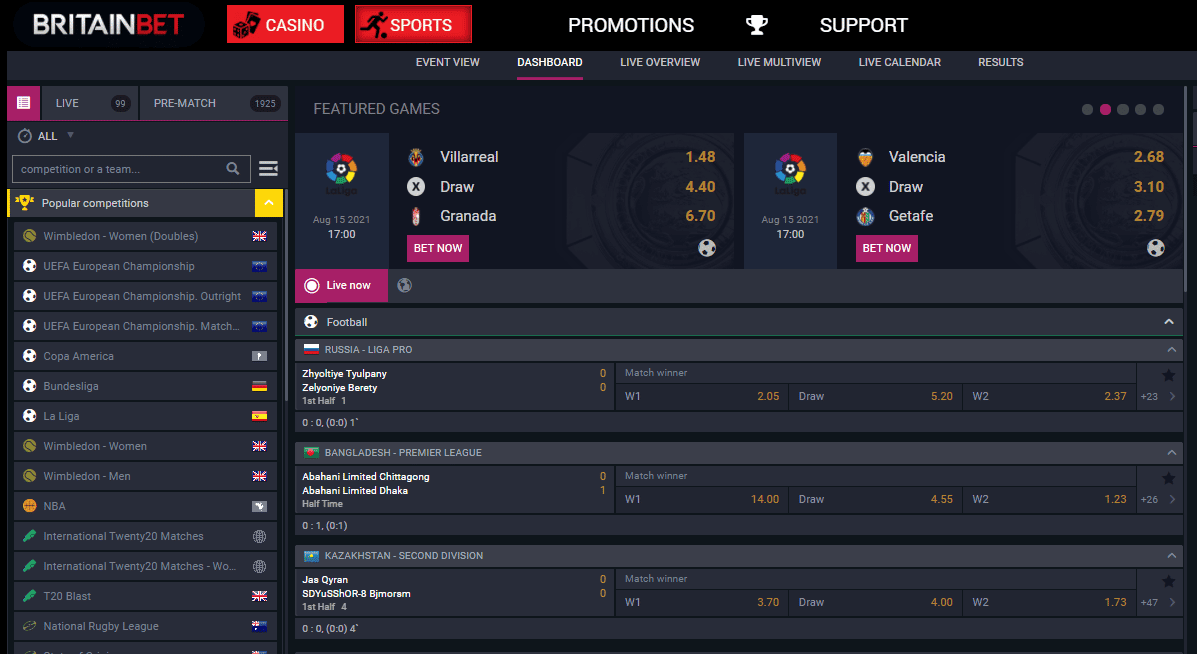
Task: Select W1 odds 2.05 for Zhyoltiye Tyulpany
Action: point(701,396)
